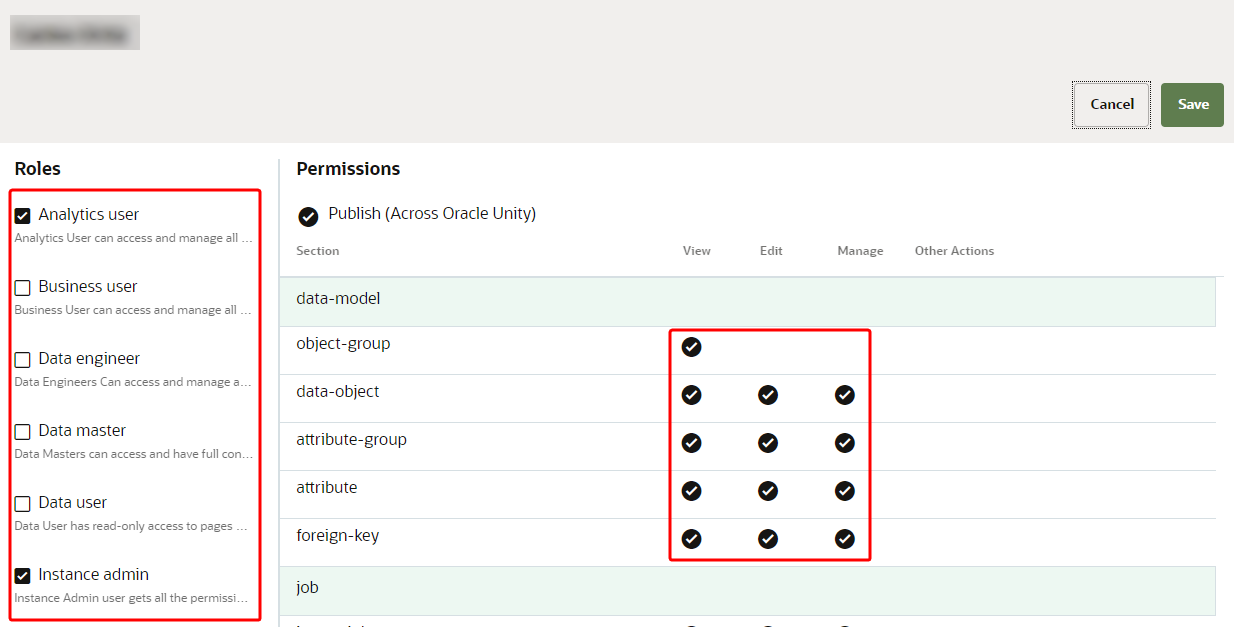Click the Section column header

coord(317,251)
